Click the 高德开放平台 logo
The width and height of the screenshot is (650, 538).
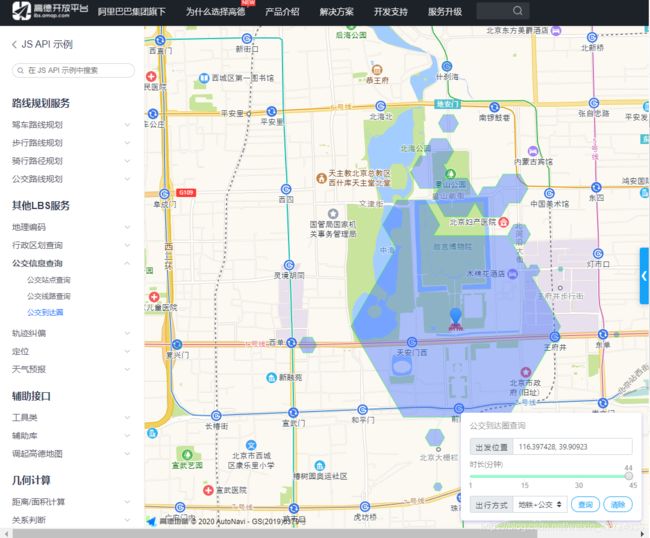(x=49, y=10)
